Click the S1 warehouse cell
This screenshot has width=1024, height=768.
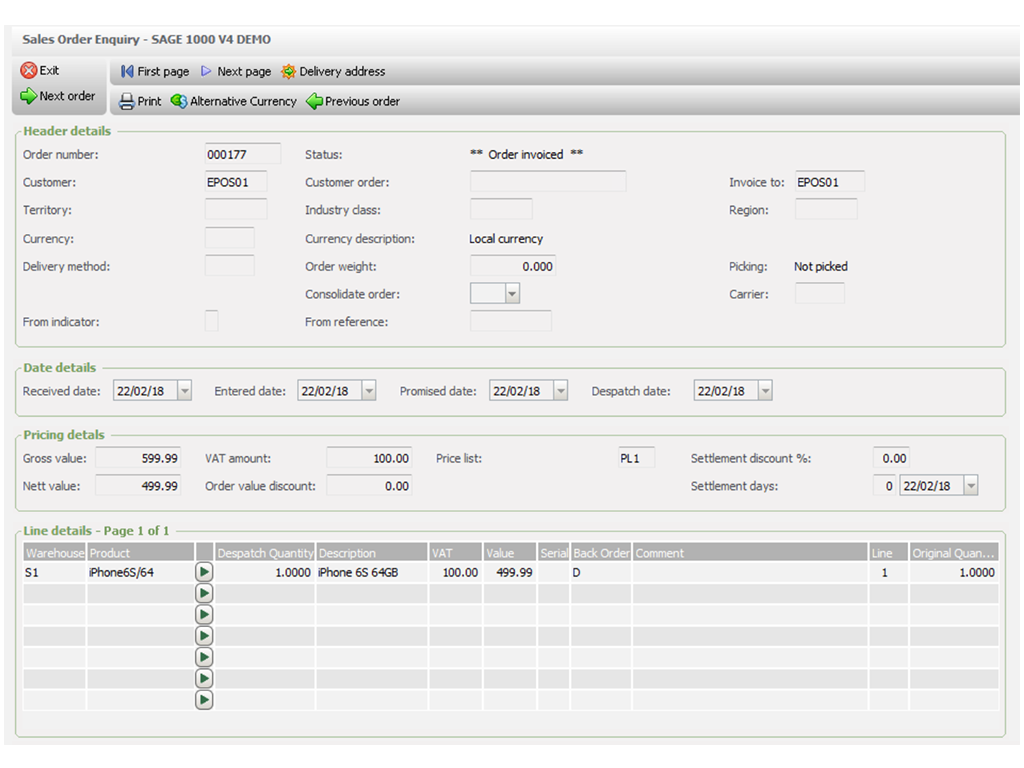tap(54, 573)
